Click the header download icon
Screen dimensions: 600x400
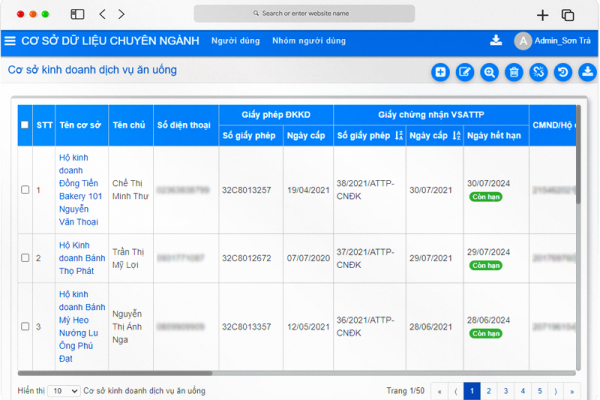[x=496, y=40]
